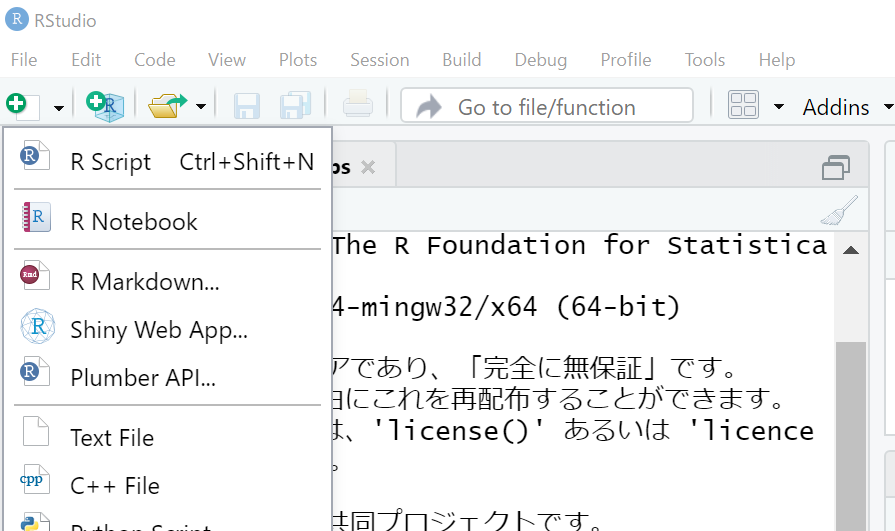Open the Session menu
Screen dimensions: 895x531
click(x=380, y=60)
